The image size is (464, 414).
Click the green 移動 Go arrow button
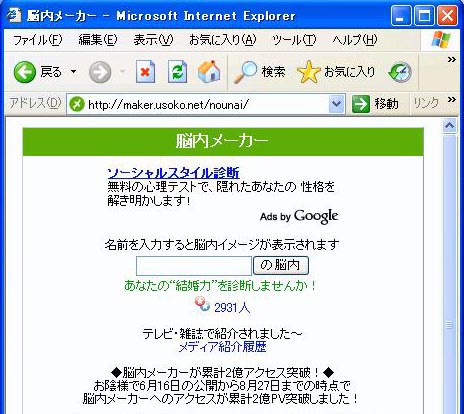coord(361,104)
